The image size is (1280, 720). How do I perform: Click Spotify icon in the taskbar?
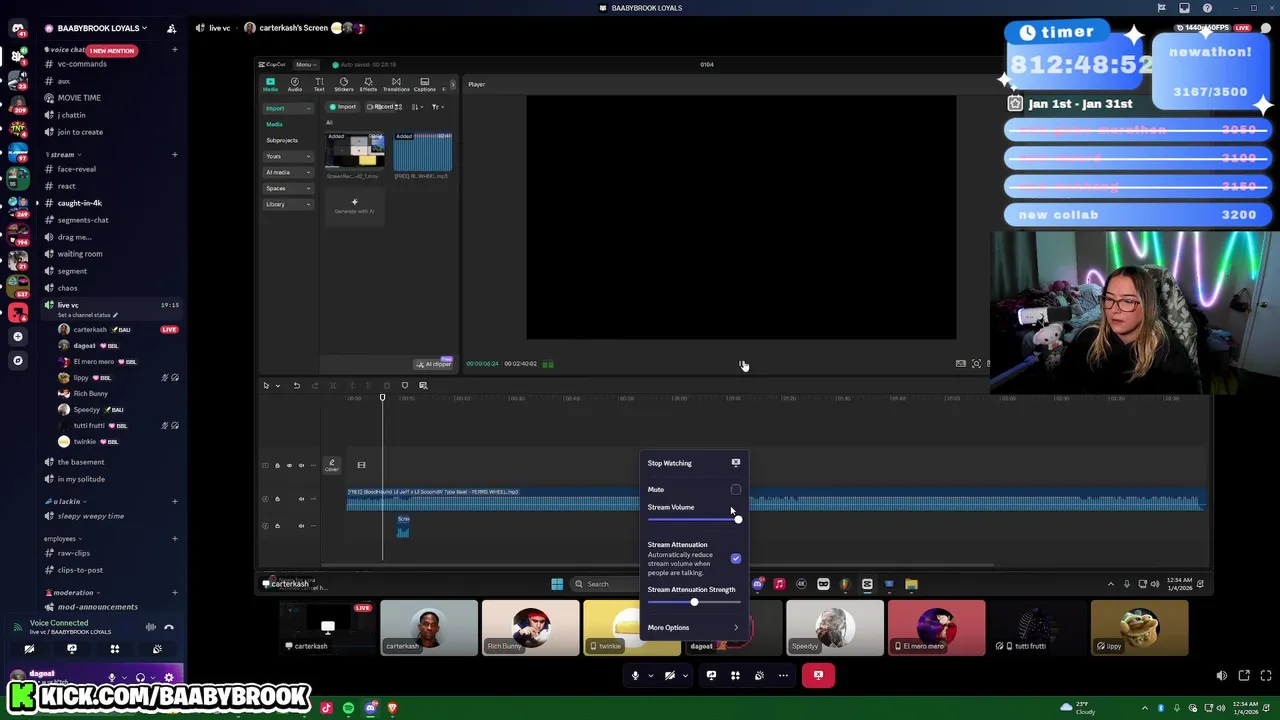pos(348,708)
